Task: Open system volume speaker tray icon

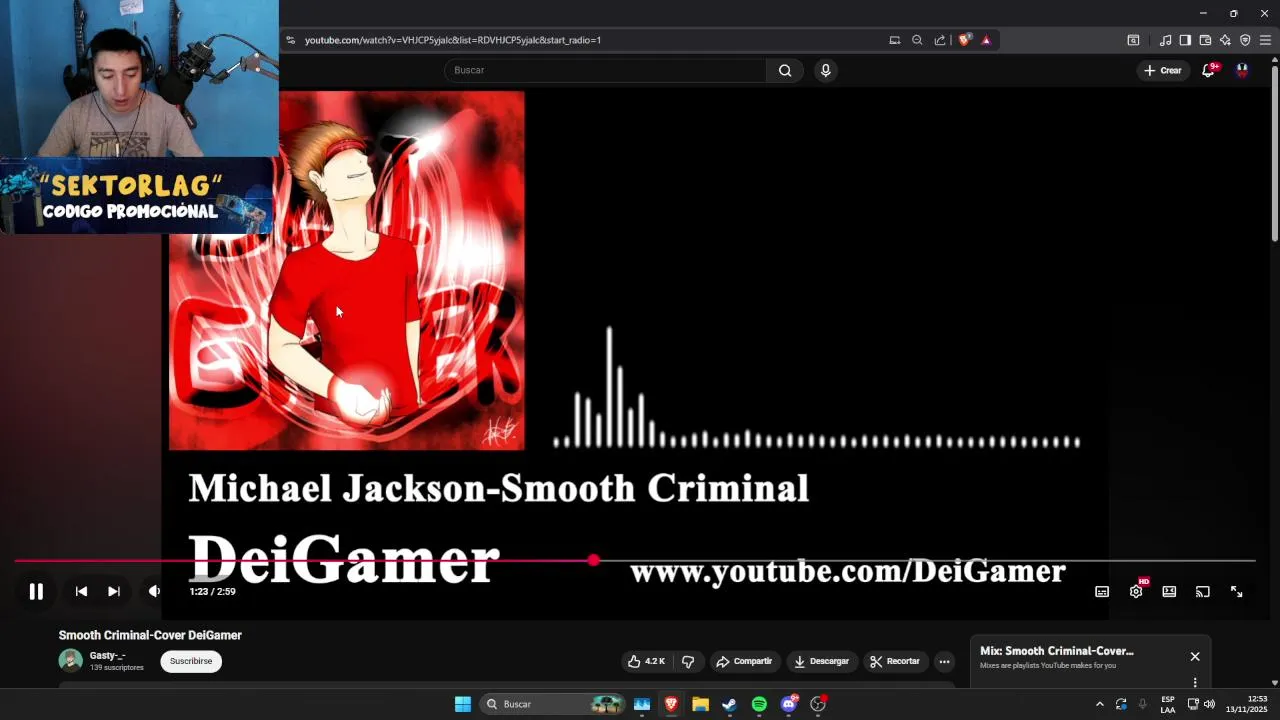Action: point(1209,704)
